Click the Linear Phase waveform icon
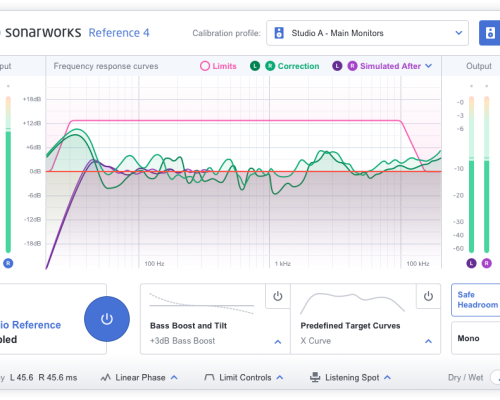 [106, 378]
